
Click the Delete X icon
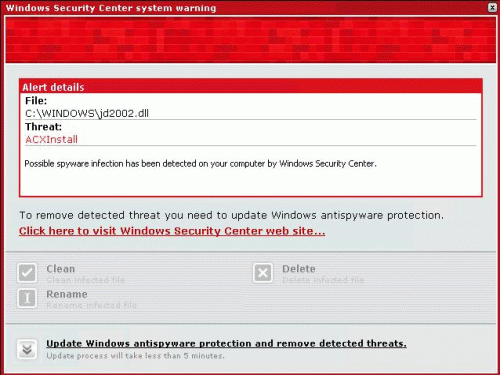pos(263,273)
